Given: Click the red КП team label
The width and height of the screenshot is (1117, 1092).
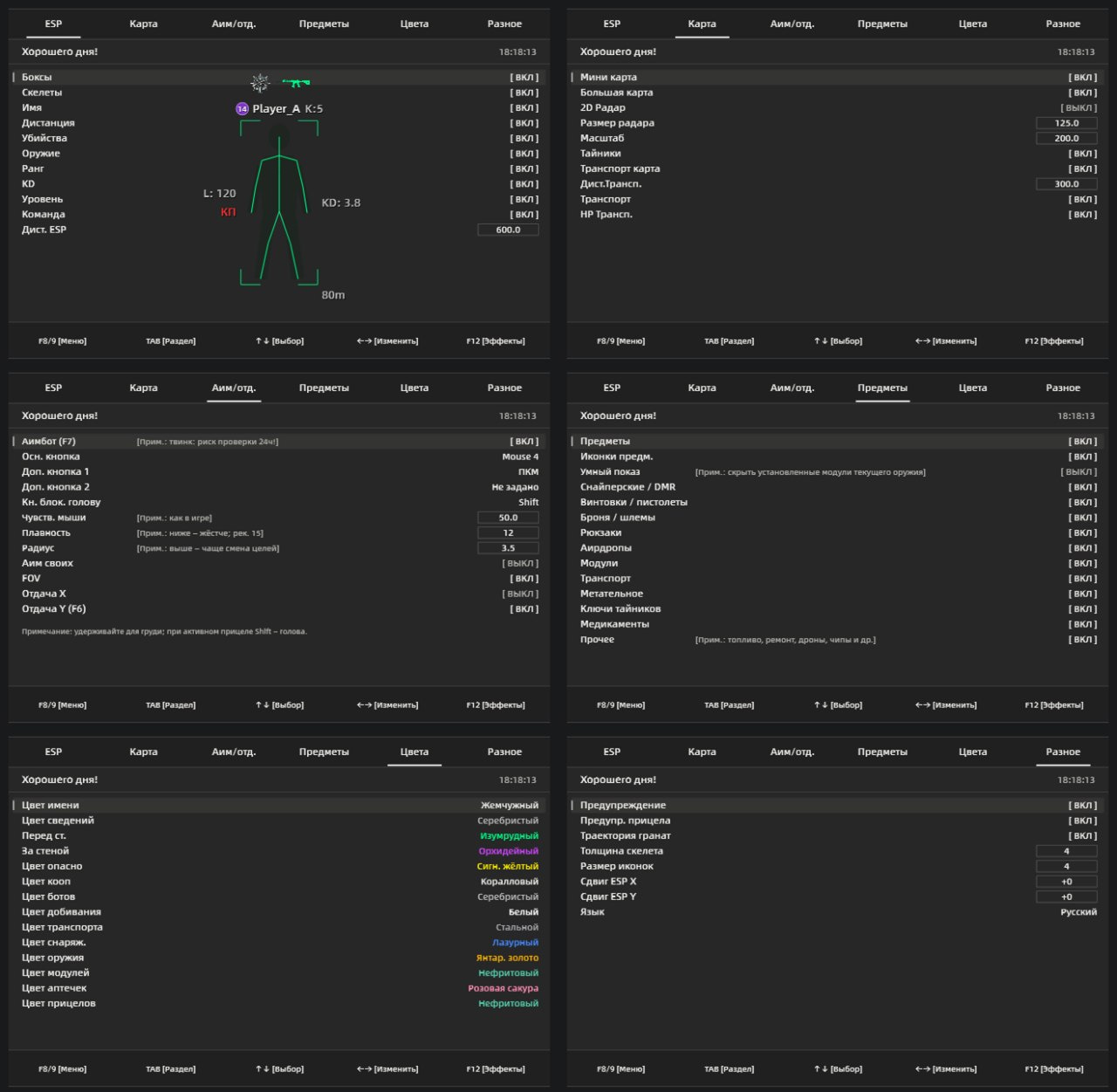Looking at the screenshot, I should click(228, 212).
